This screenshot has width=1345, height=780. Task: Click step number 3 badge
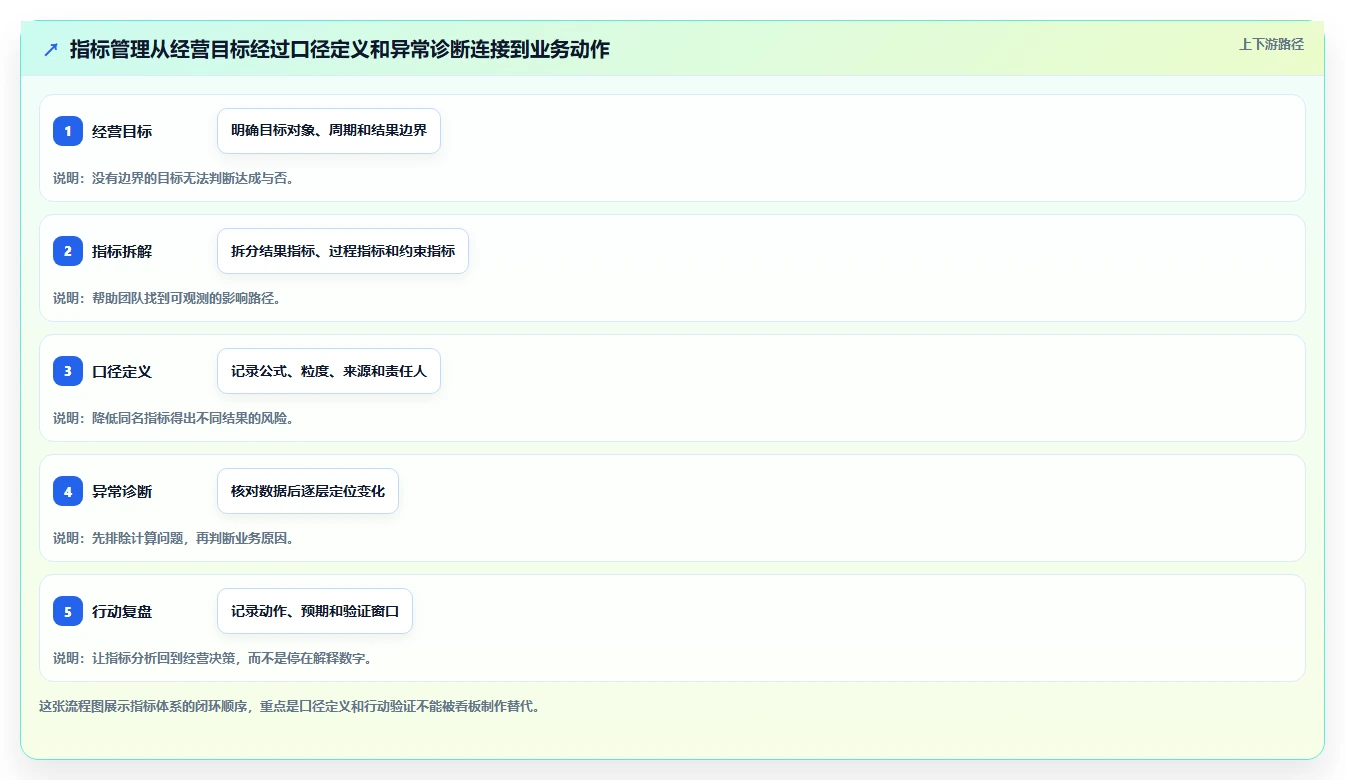pos(68,371)
